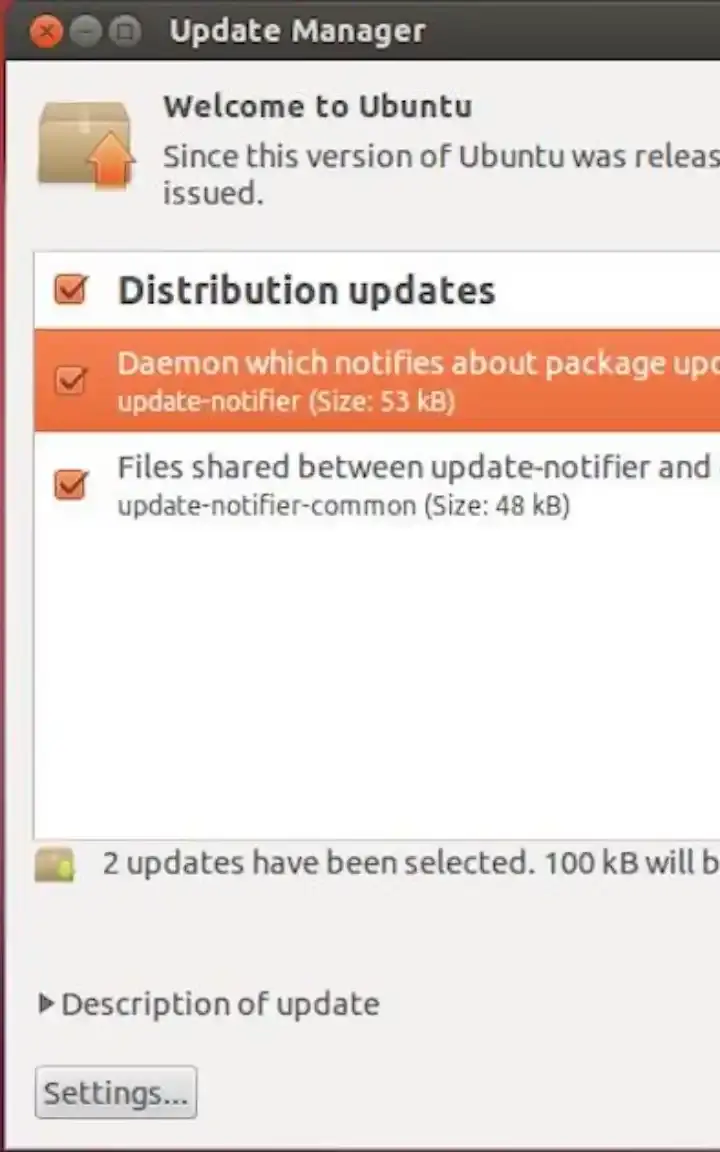Uncheck the update-notifier package checkbox

pos(71,381)
